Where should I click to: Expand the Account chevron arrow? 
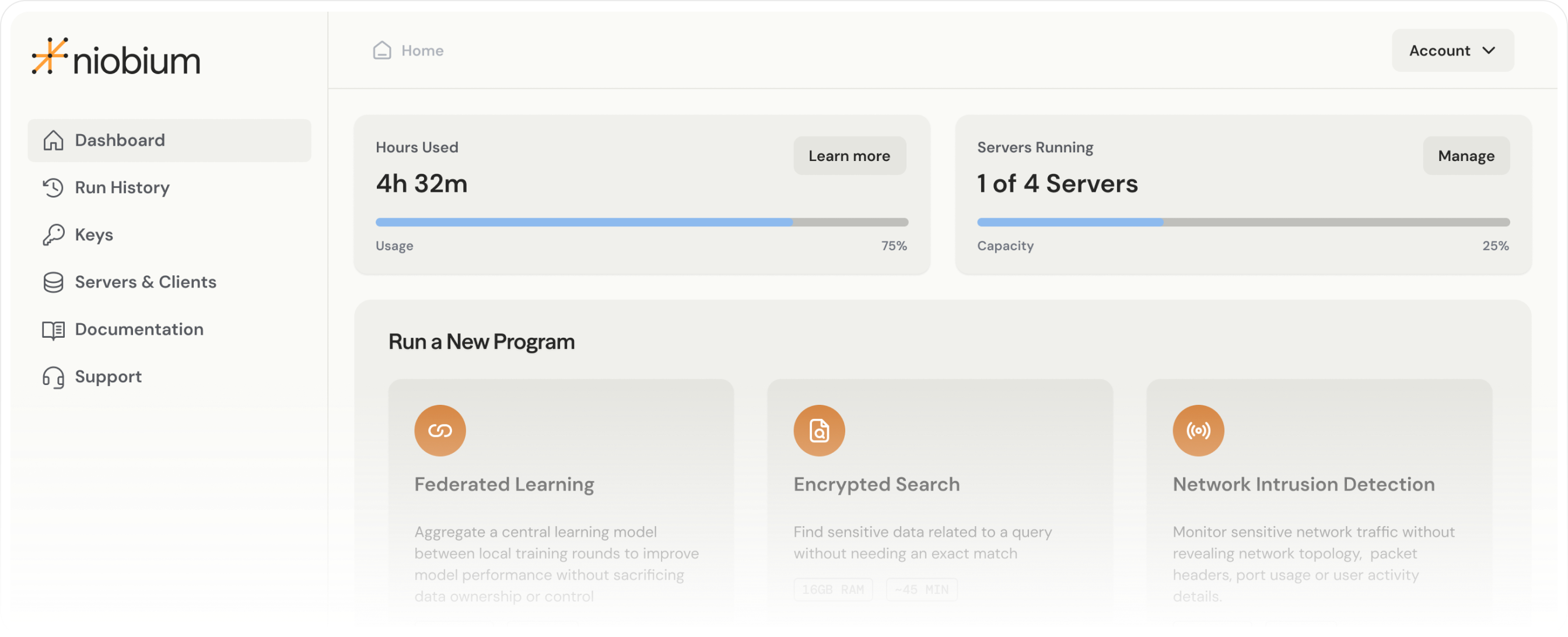click(1489, 50)
